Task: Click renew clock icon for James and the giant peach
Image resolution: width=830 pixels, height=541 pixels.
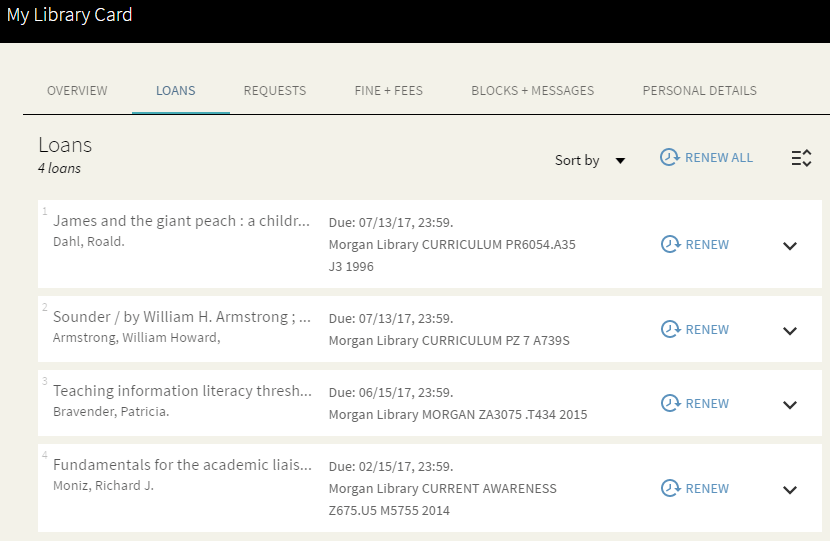Action: [671, 244]
